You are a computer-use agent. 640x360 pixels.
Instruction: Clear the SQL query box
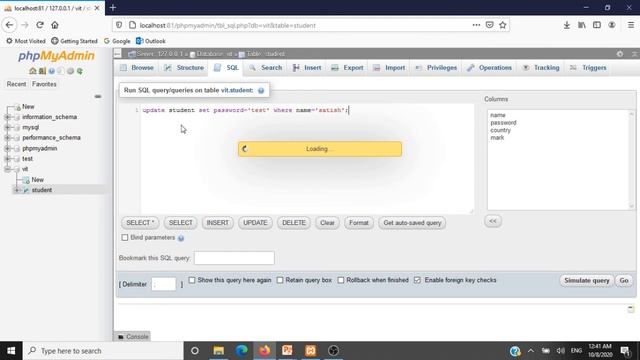point(327,223)
